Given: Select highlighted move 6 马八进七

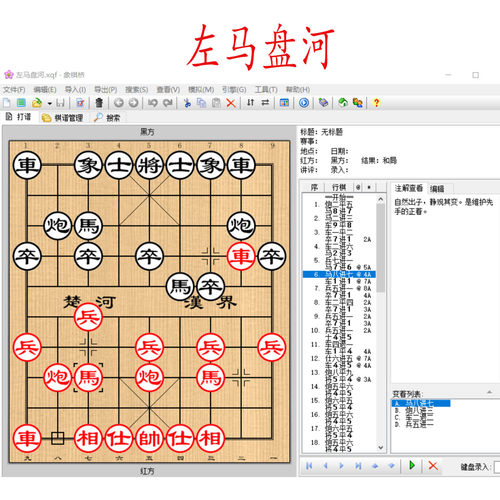Looking at the screenshot, I should (339, 274).
